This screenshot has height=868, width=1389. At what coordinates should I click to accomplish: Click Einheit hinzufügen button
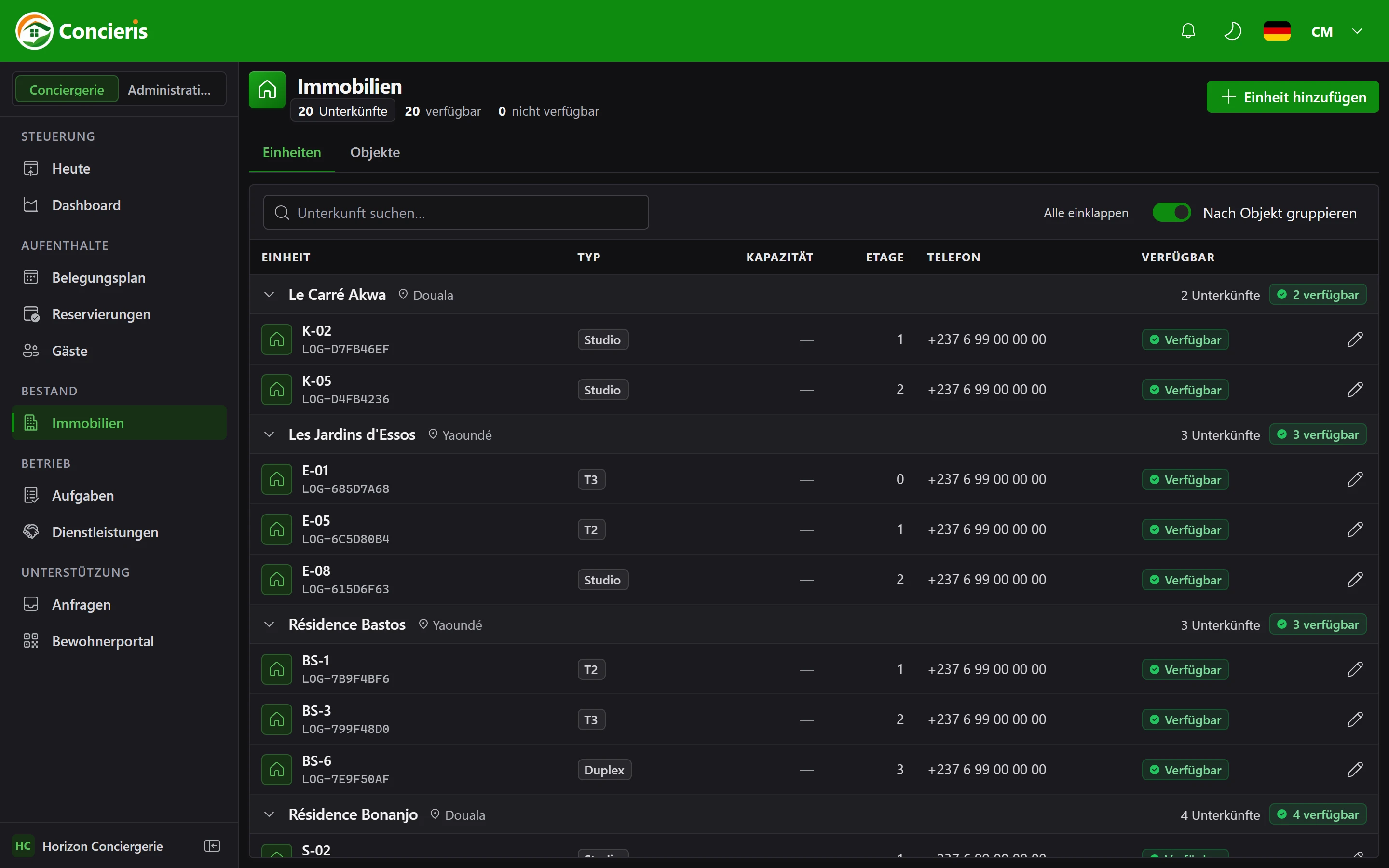click(x=1293, y=97)
